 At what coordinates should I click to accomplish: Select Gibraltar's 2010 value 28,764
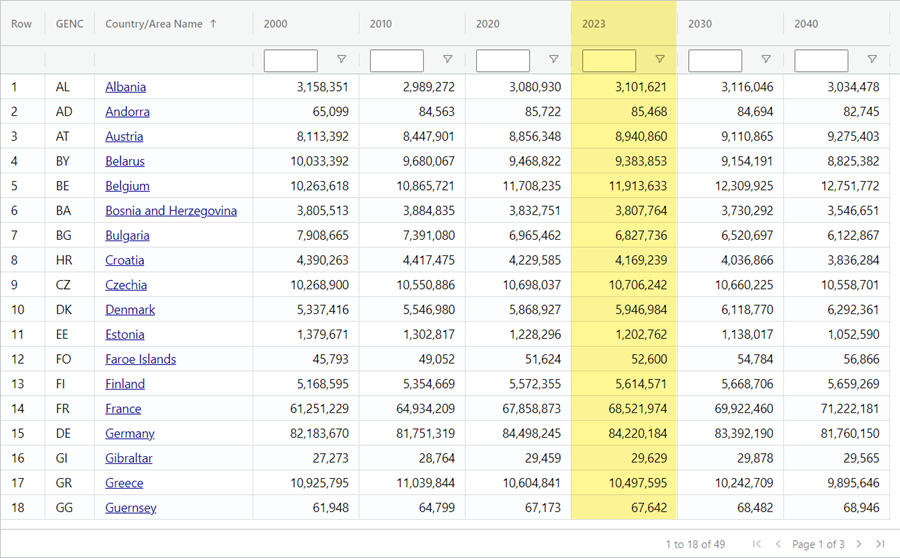[x=437, y=458]
